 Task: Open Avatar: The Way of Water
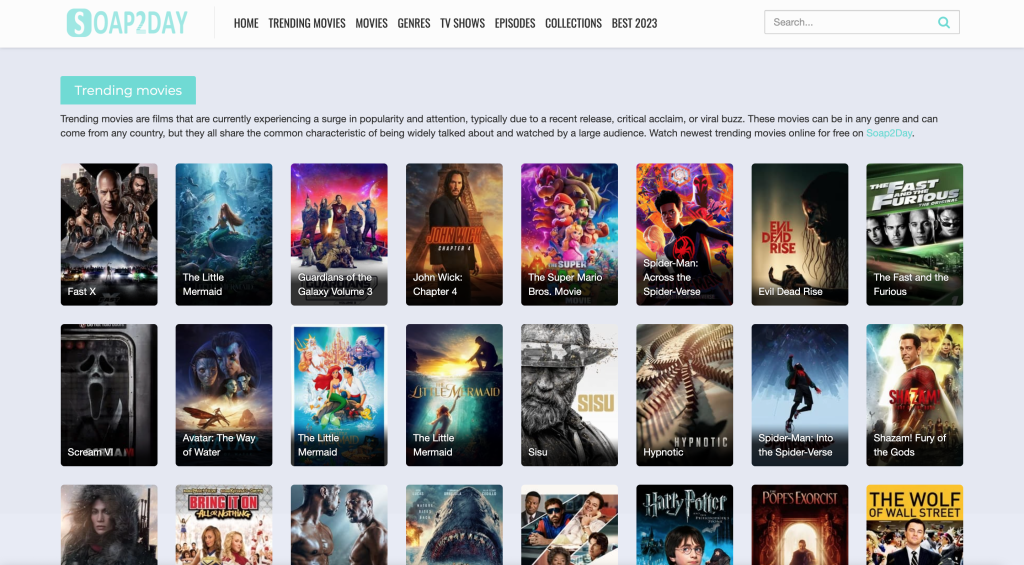pos(224,394)
